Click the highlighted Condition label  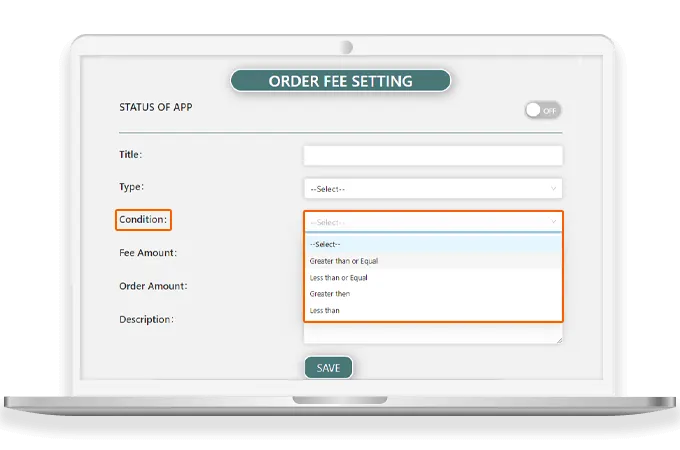[143, 220]
